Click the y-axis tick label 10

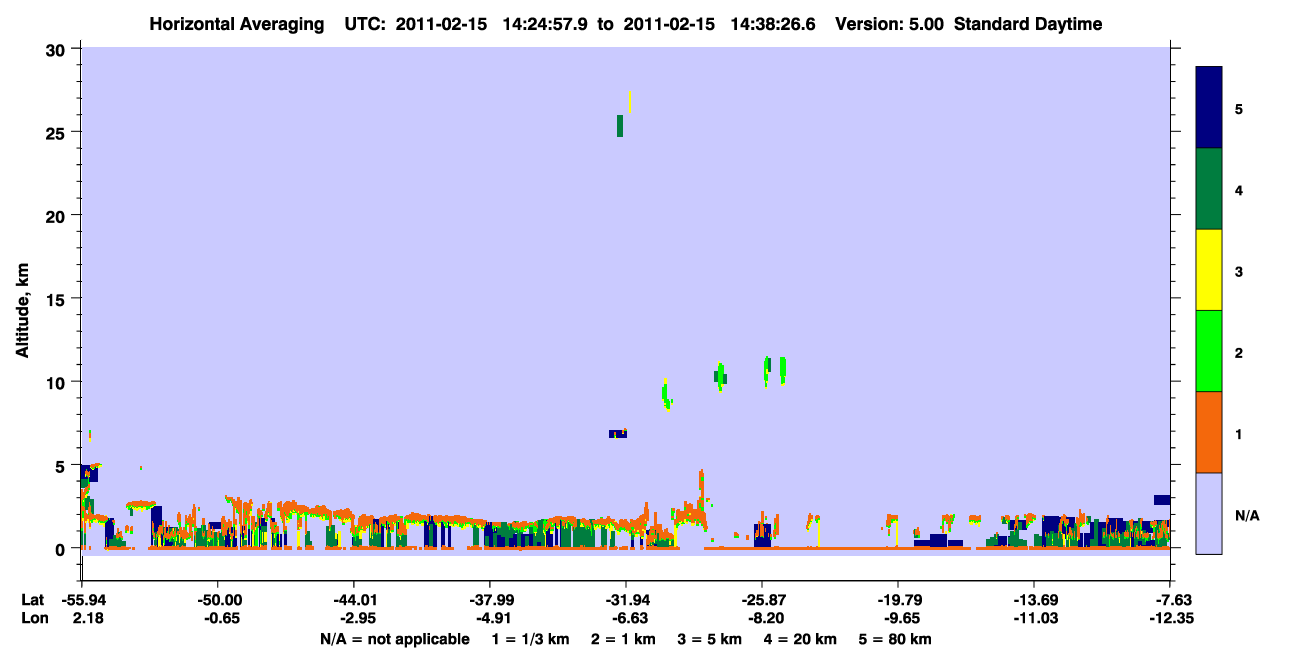coord(57,382)
